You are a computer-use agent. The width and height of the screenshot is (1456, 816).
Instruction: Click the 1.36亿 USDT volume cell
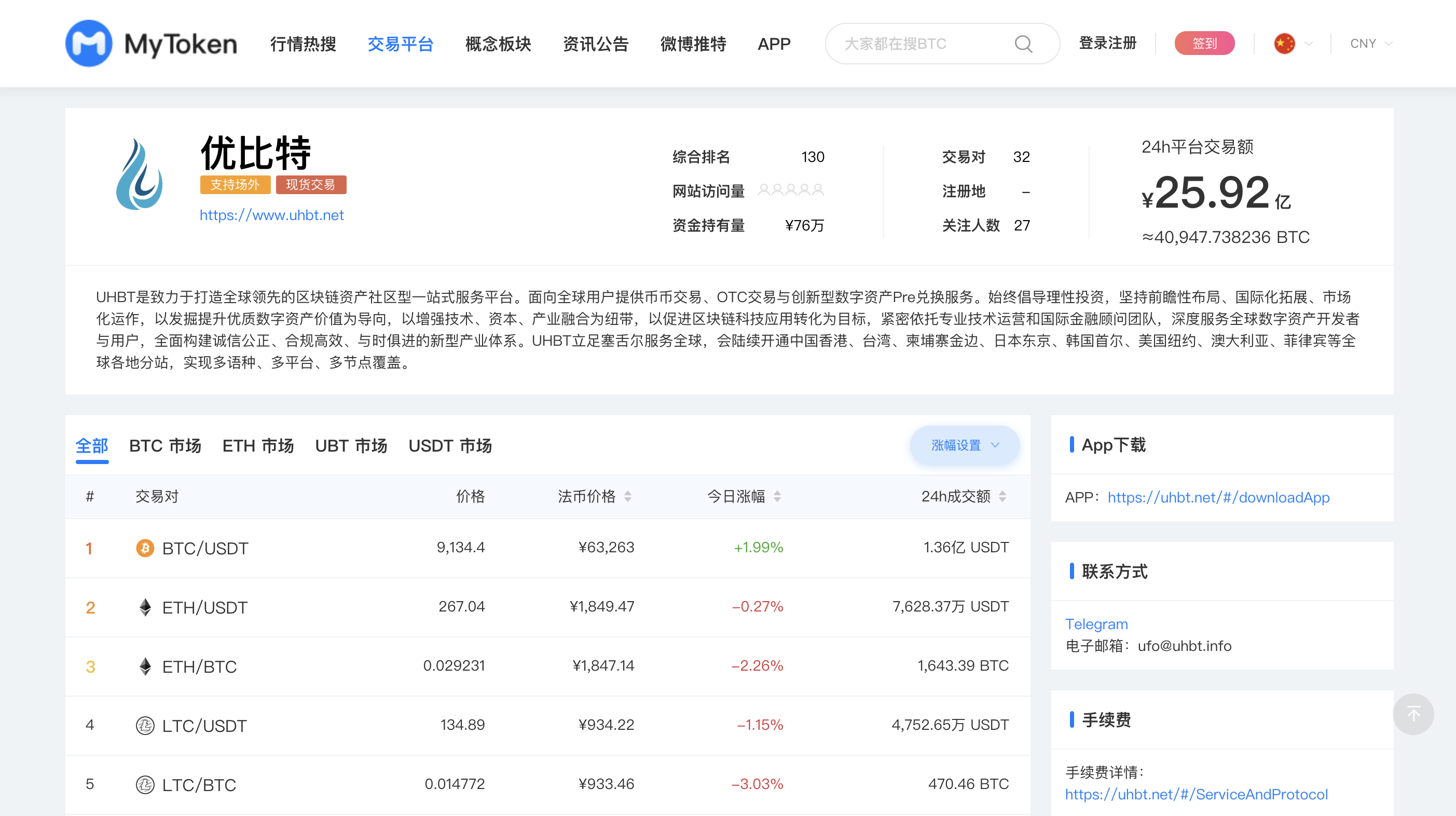966,547
